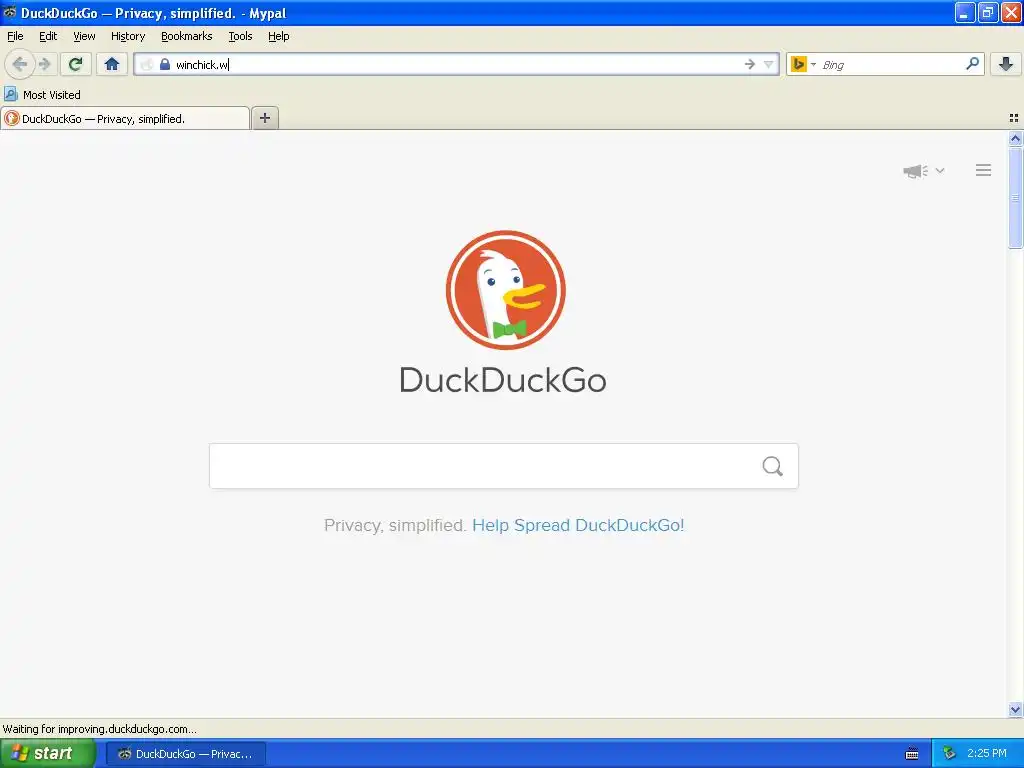Open the View menu

84,36
